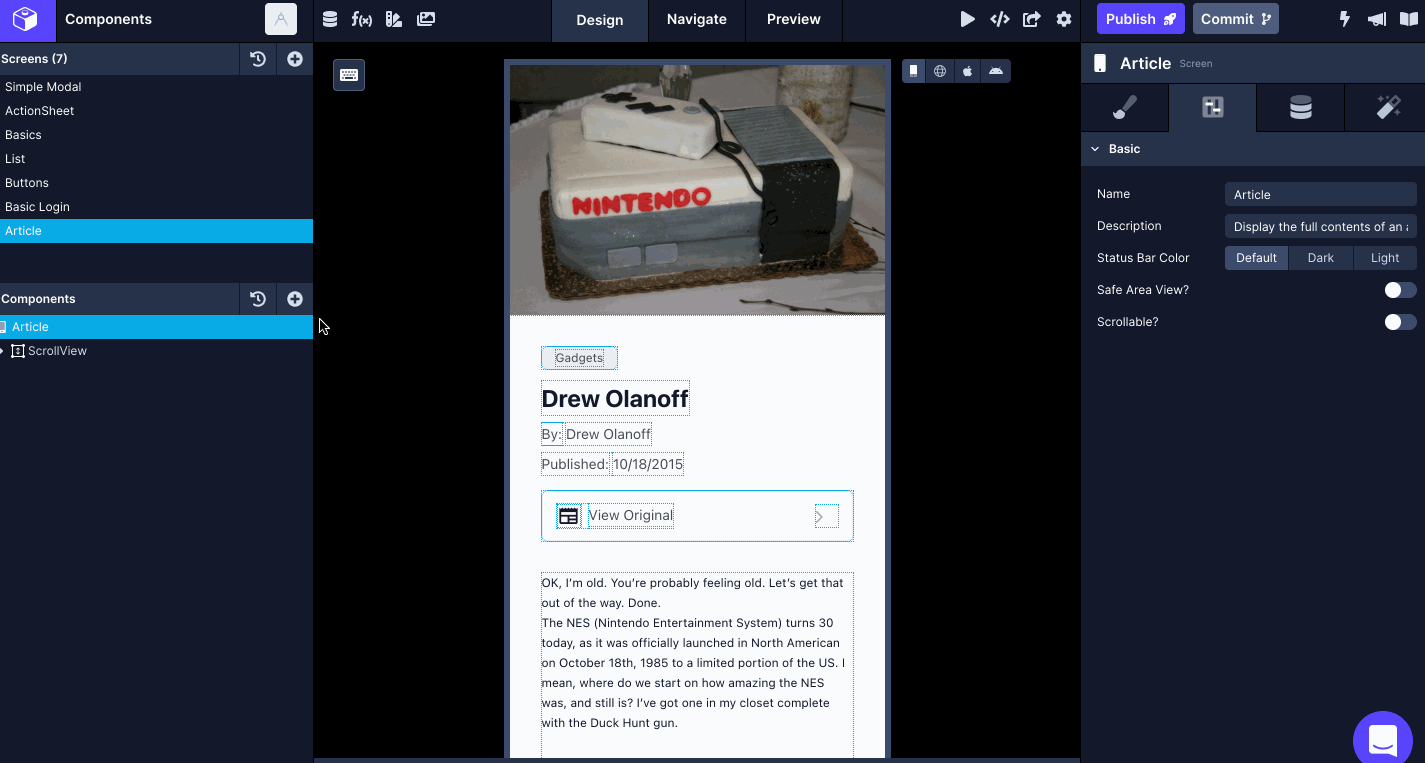The height and width of the screenshot is (763, 1425).
Task: Edit the Description field
Action: 1320,226
